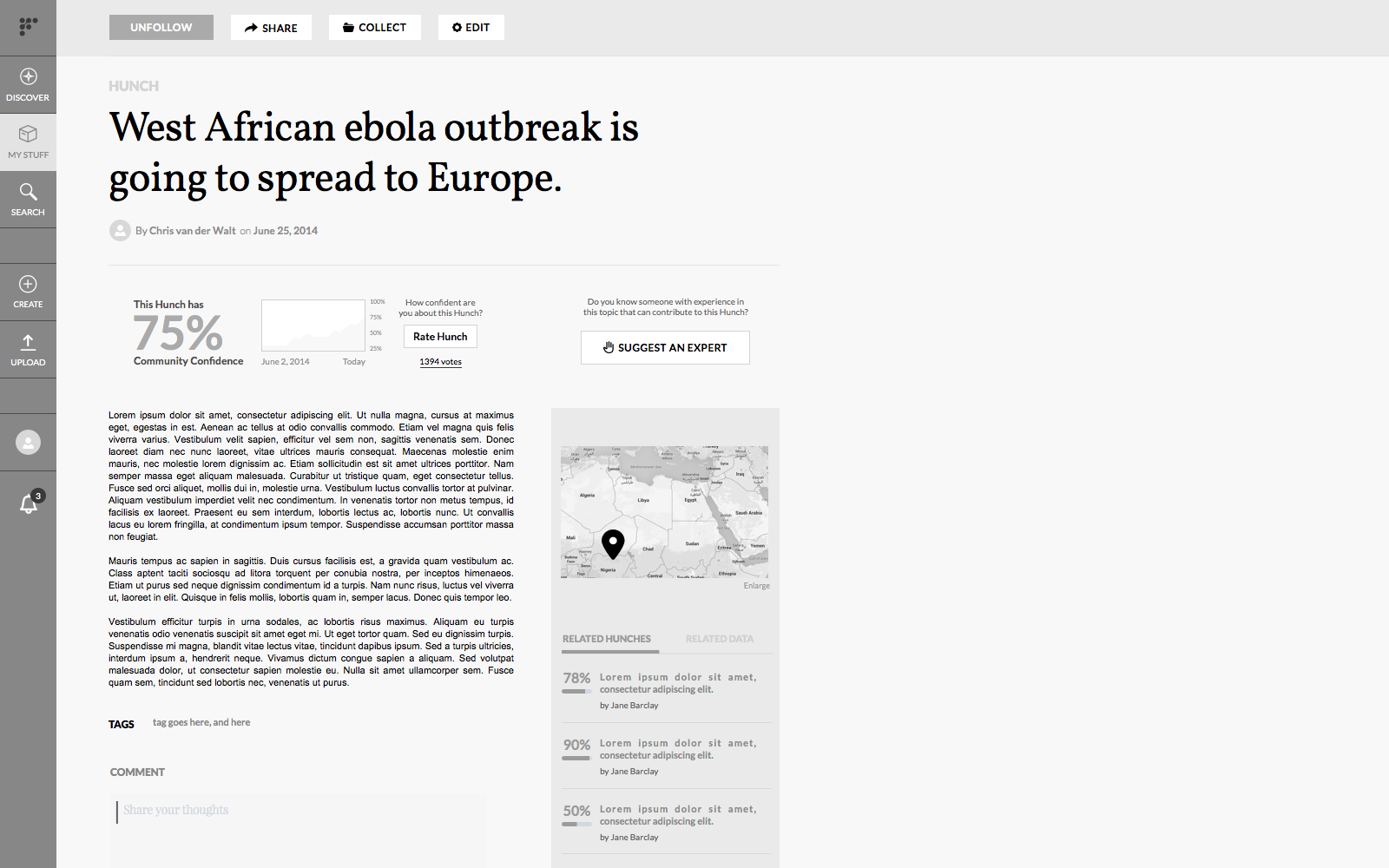Open My Stuff in the sidebar
This screenshot has height=868, width=1389.
28,142
